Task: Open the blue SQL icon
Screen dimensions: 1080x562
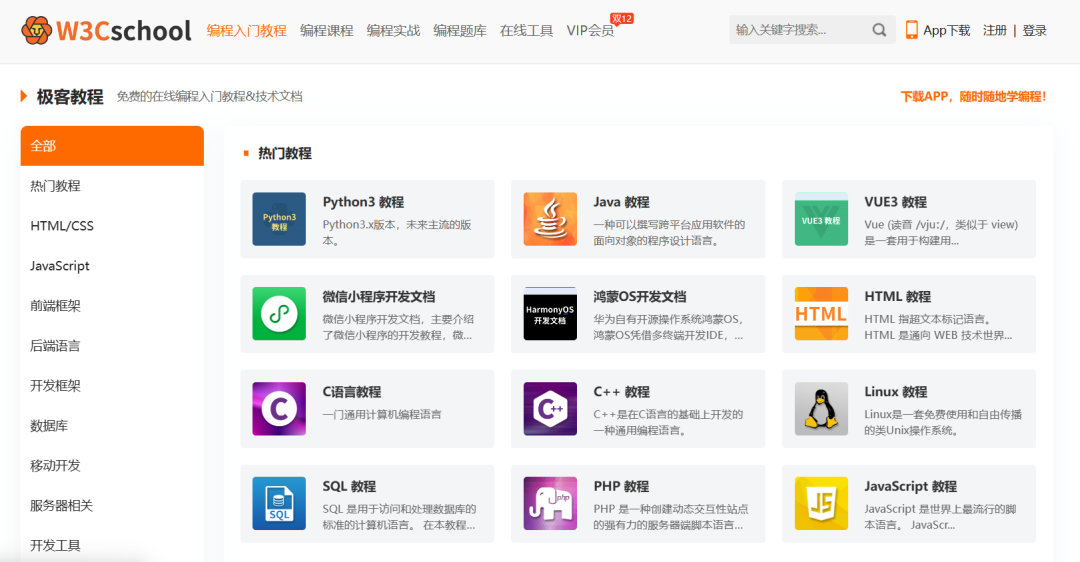Action: [x=279, y=503]
